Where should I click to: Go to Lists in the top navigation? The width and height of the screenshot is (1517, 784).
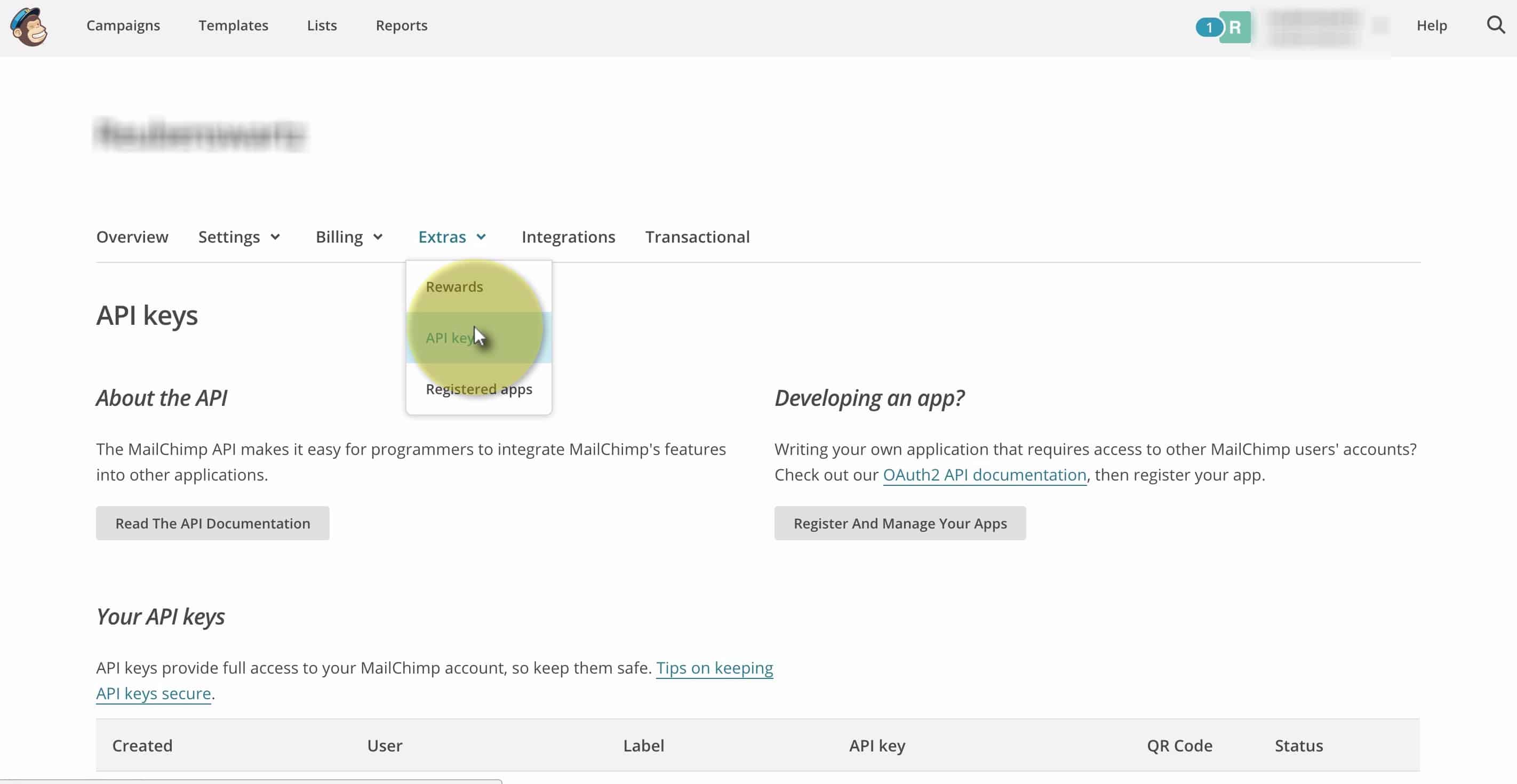[x=322, y=25]
